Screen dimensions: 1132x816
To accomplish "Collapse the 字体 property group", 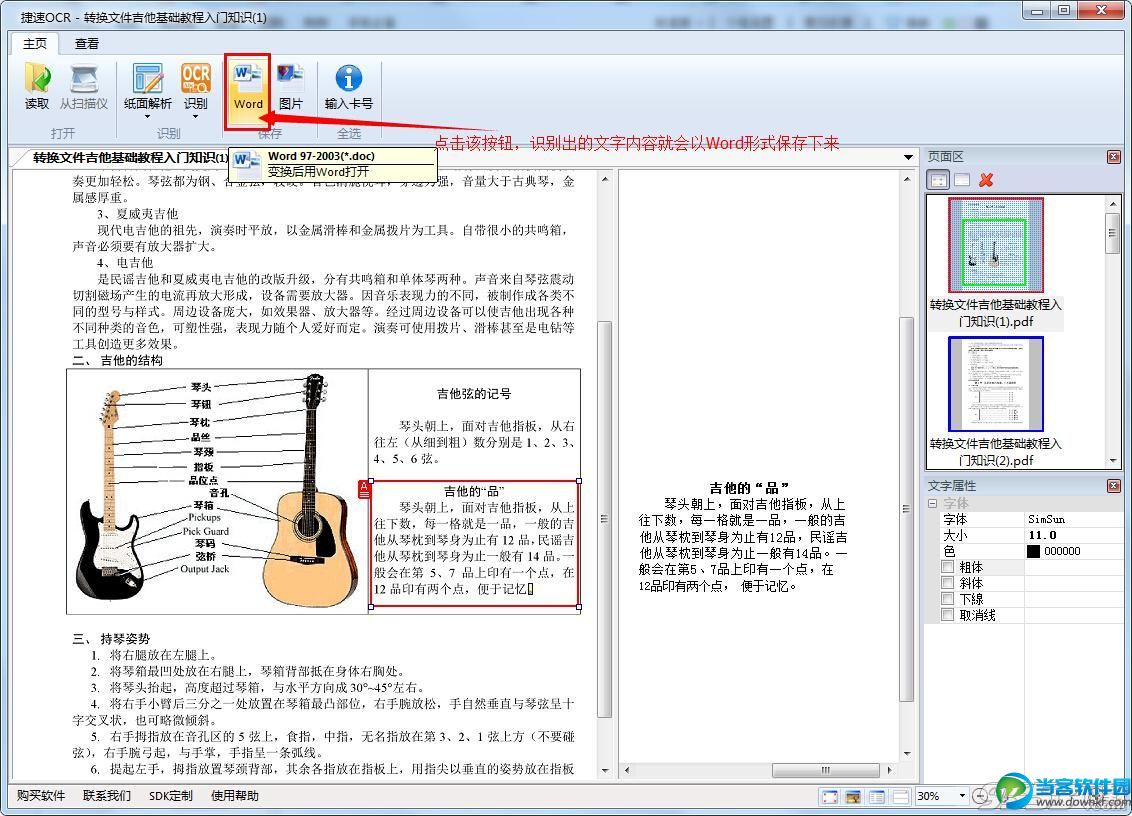I will (x=933, y=503).
